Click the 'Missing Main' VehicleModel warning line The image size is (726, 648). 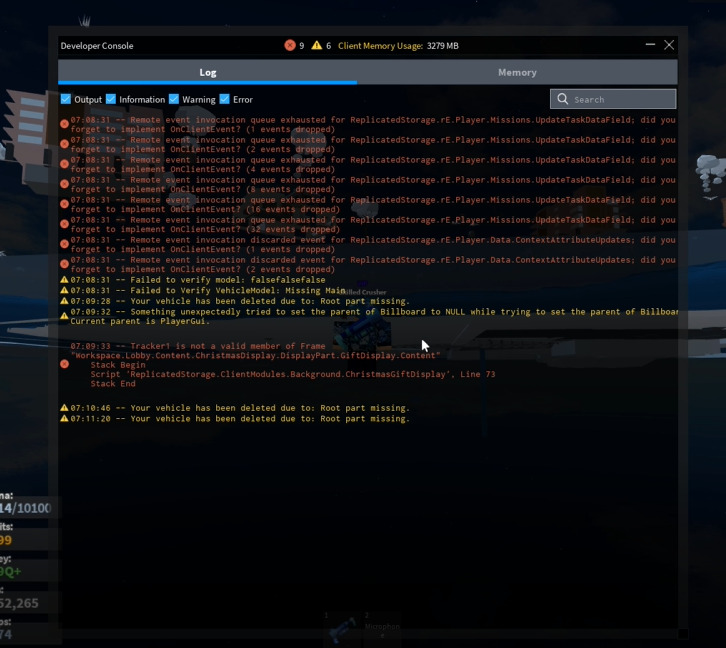pyautogui.click(x=208, y=291)
